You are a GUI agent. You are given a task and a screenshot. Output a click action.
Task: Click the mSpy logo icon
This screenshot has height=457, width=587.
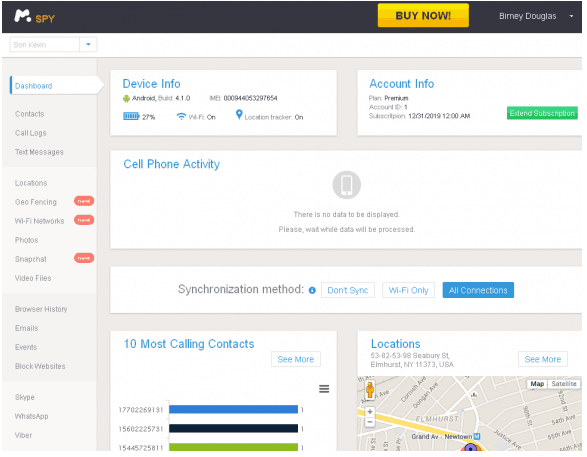coord(22,16)
